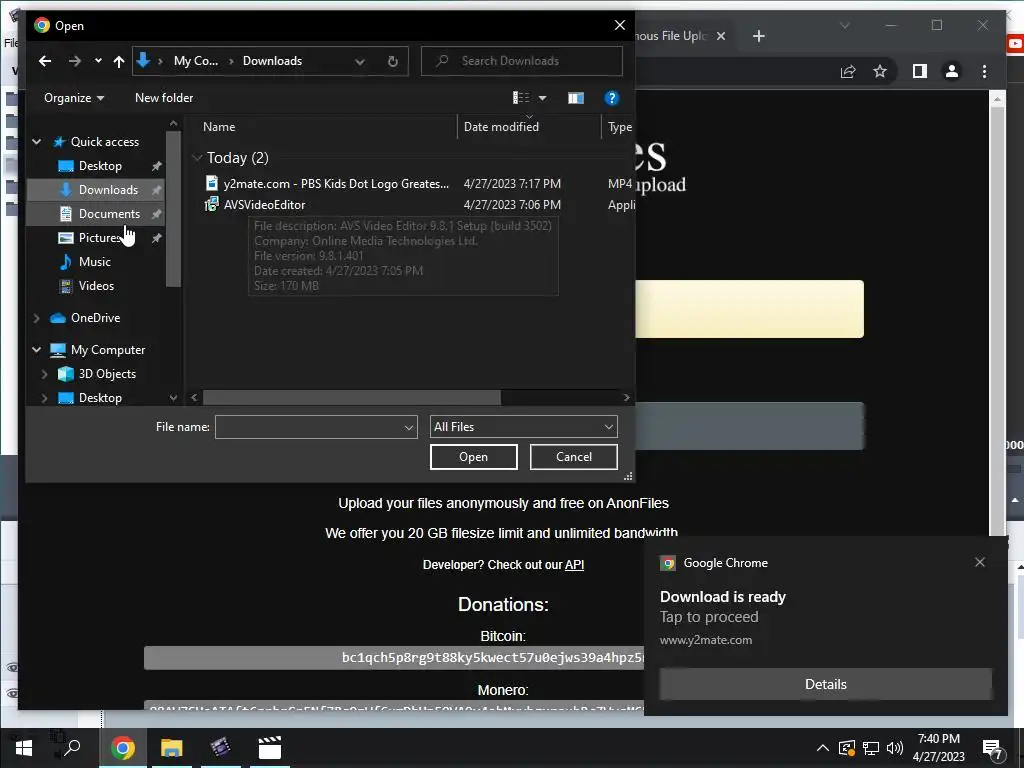This screenshot has height=768, width=1024.
Task: Open Chrome three-dot menu
Action: pyautogui.click(x=984, y=71)
